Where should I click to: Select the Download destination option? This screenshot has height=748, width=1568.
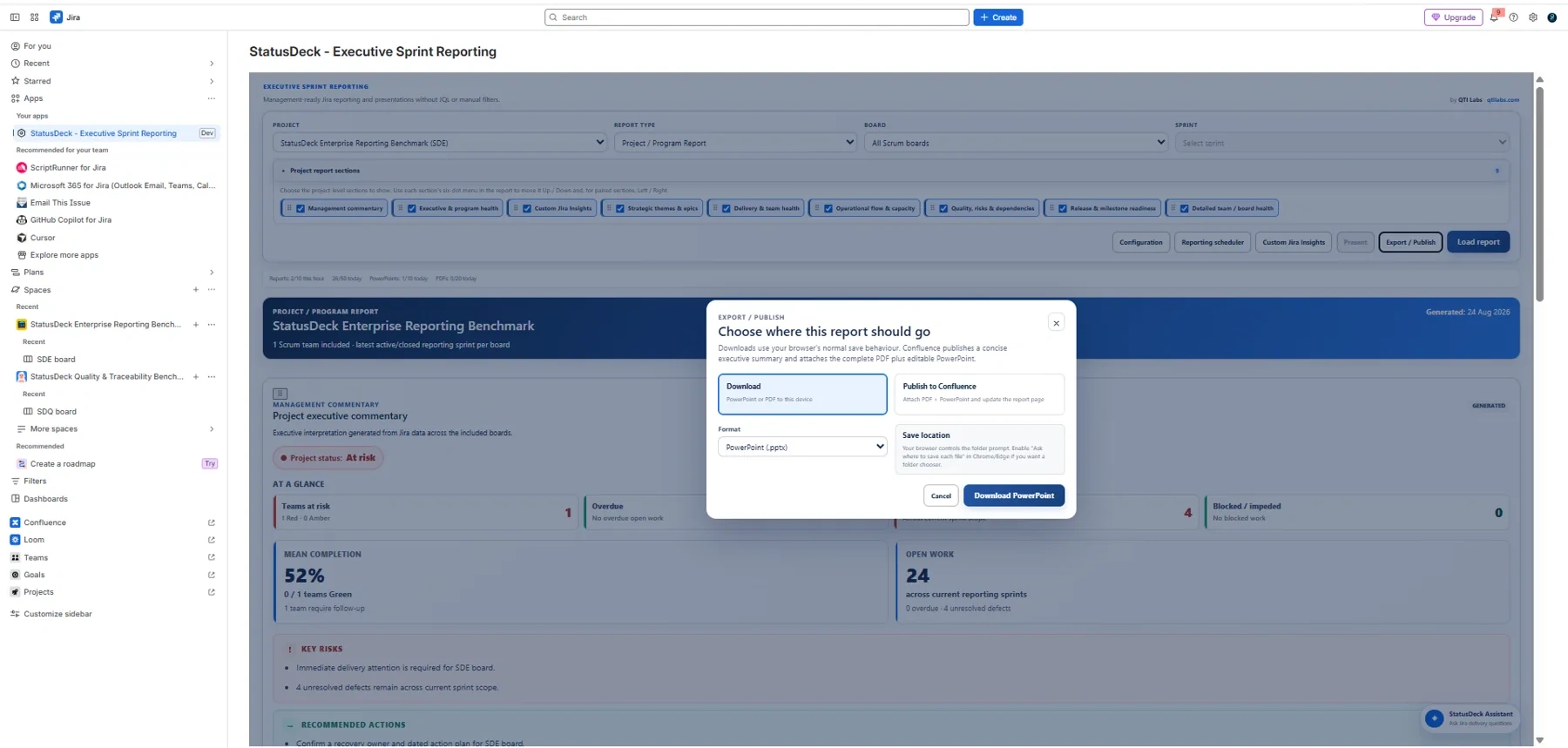(802, 394)
